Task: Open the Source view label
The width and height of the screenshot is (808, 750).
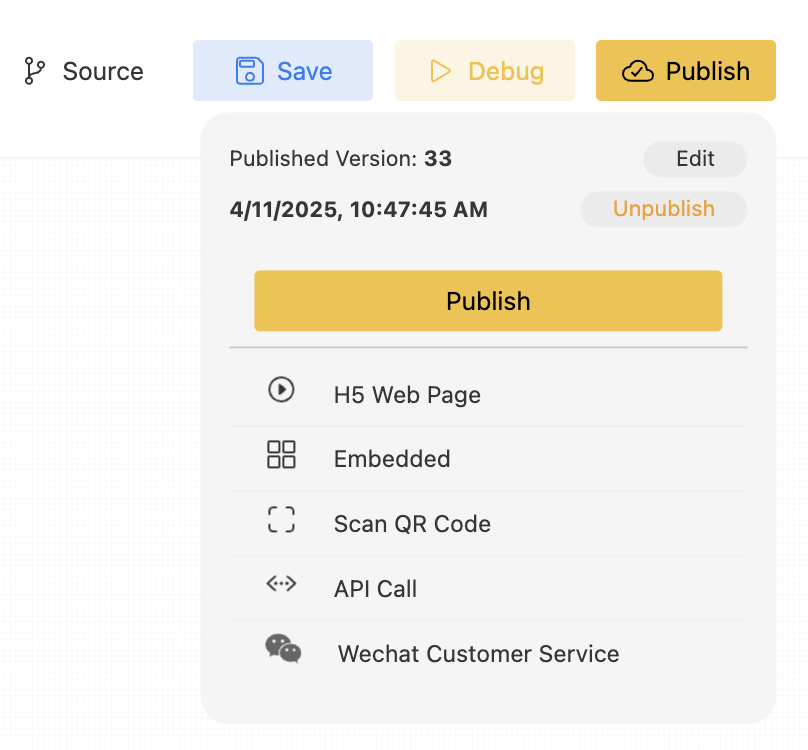Action: [103, 71]
